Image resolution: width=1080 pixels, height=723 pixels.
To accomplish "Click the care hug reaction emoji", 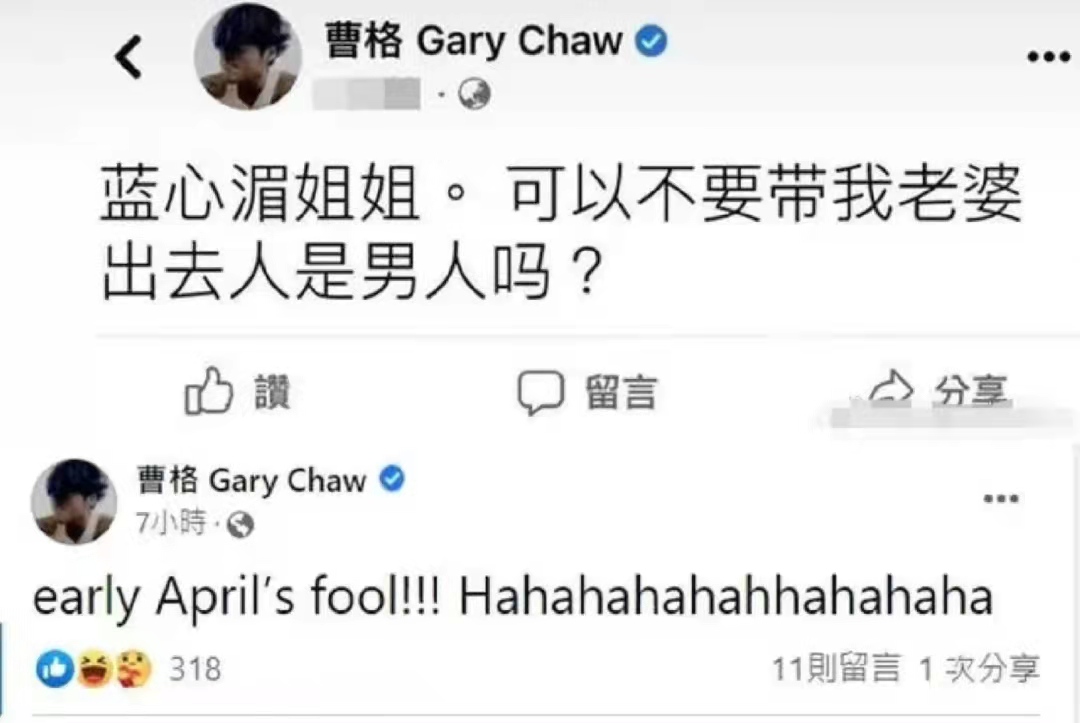I will 133,669.
